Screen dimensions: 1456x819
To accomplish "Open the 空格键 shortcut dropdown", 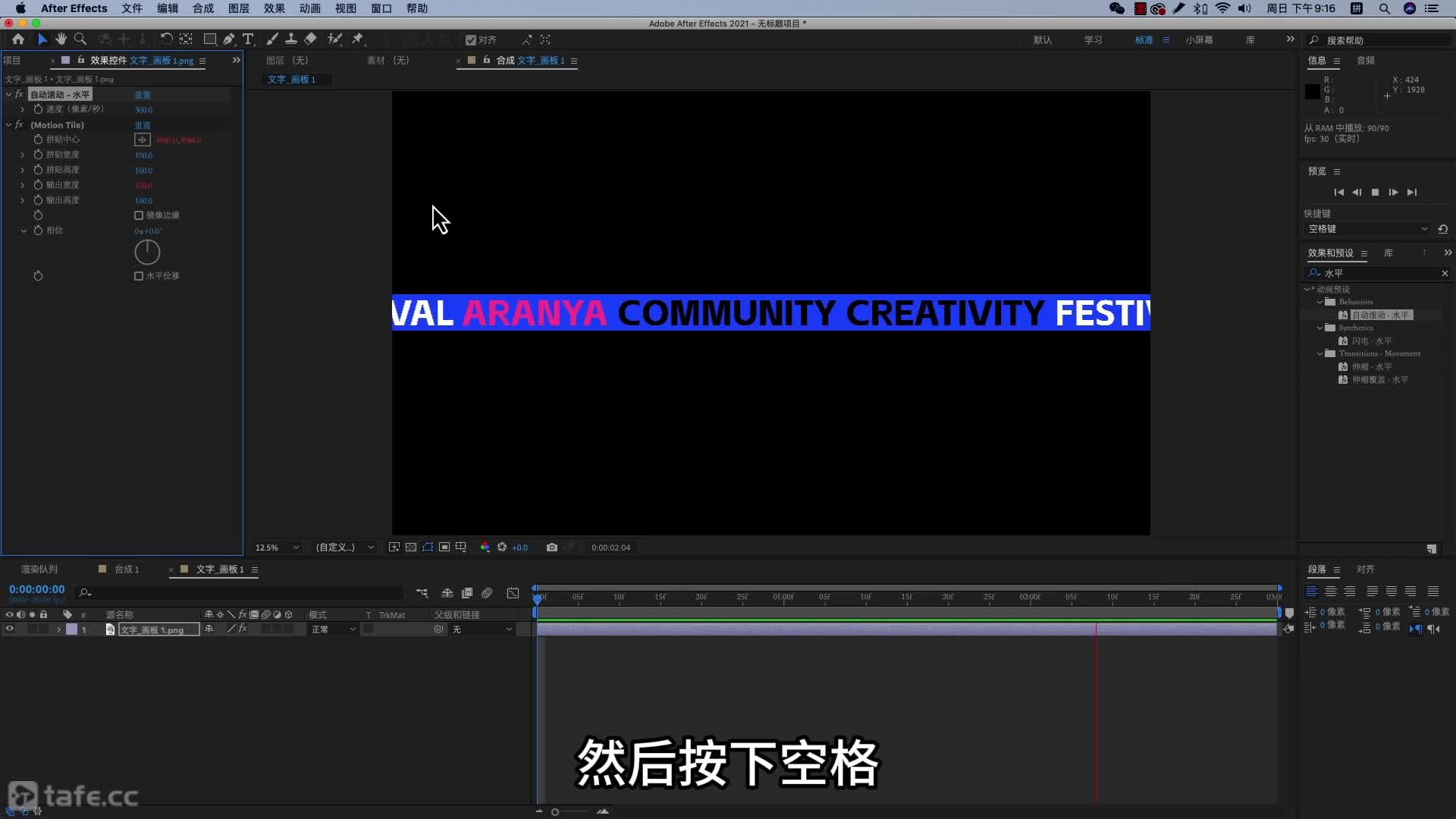I will pyautogui.click(x=1367, y=229).
